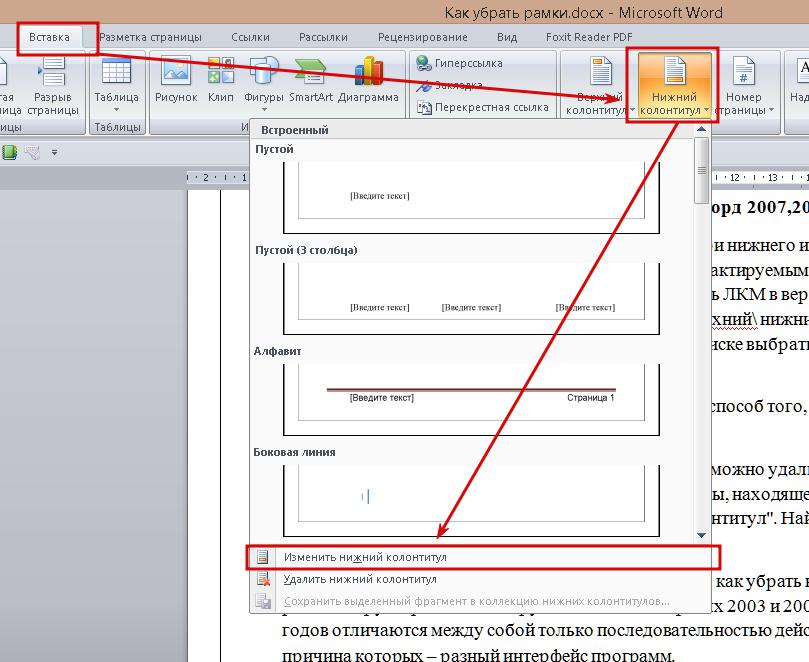
Task: Insert a picture with Рисунок
Action: click(x=176, y=81)
